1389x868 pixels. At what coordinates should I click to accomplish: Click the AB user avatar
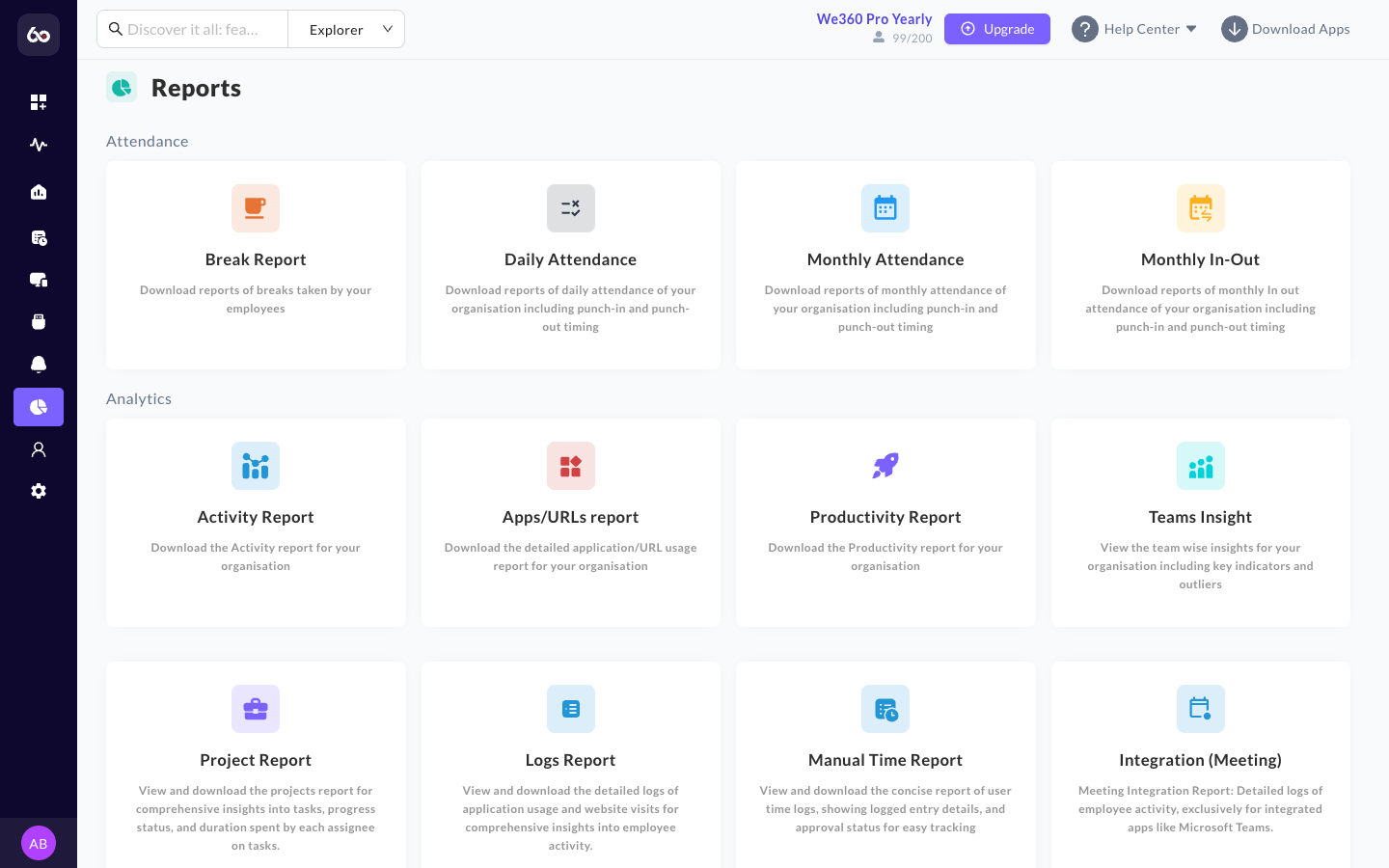pos(39,843)
